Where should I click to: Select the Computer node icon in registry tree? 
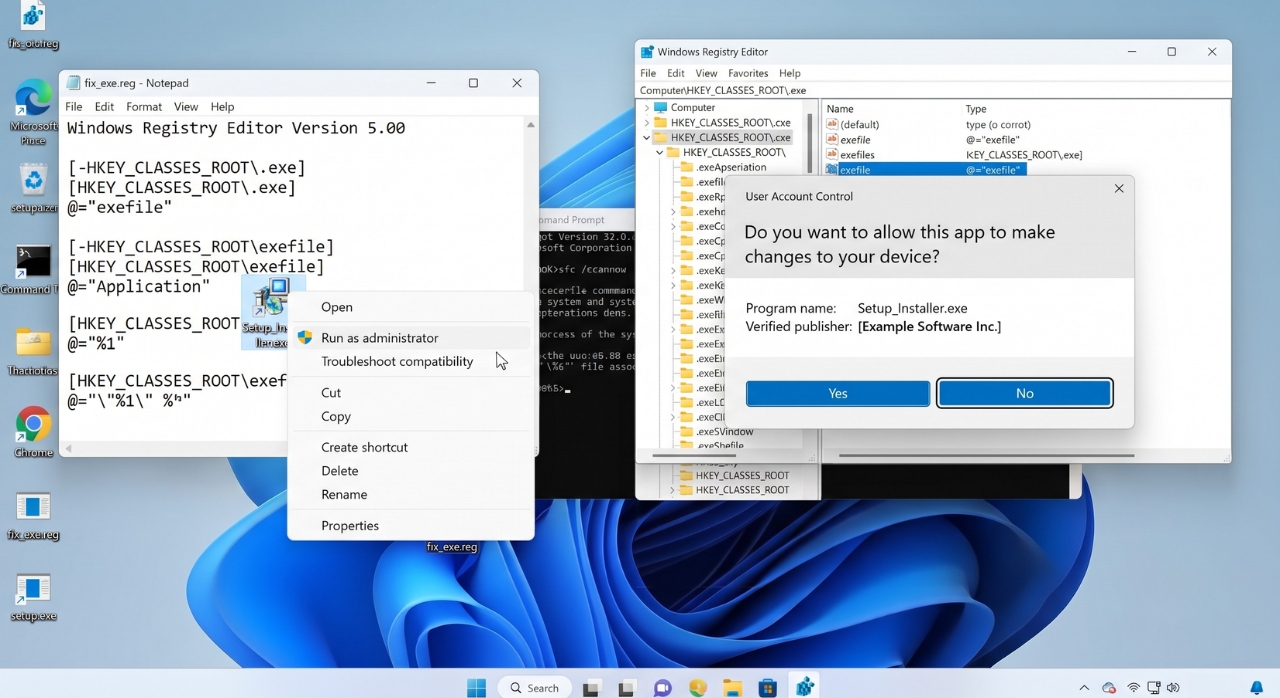click(x=662, y=107)
